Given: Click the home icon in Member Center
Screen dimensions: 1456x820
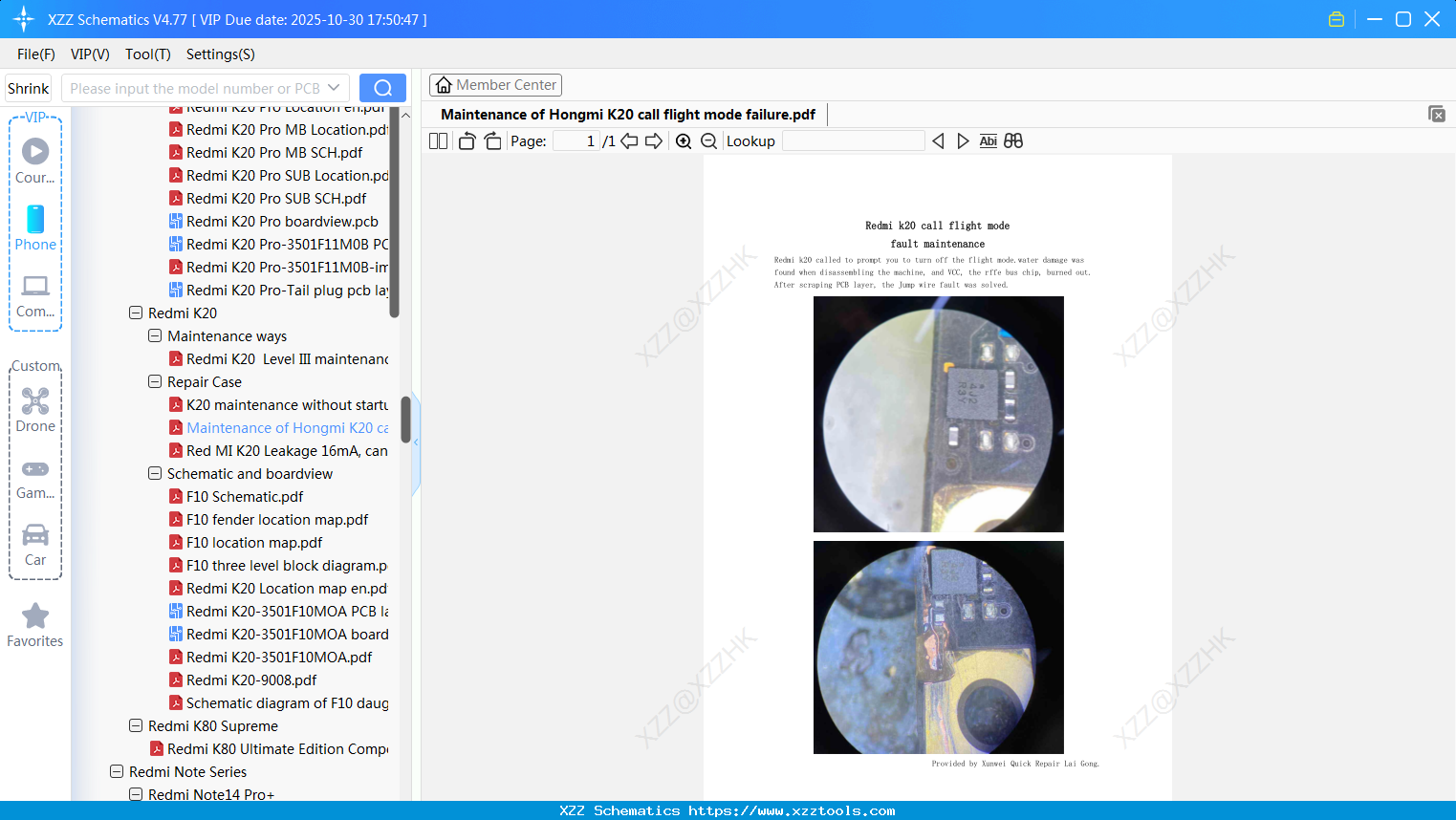Looking at the screenshot, I should click(444, 85).
